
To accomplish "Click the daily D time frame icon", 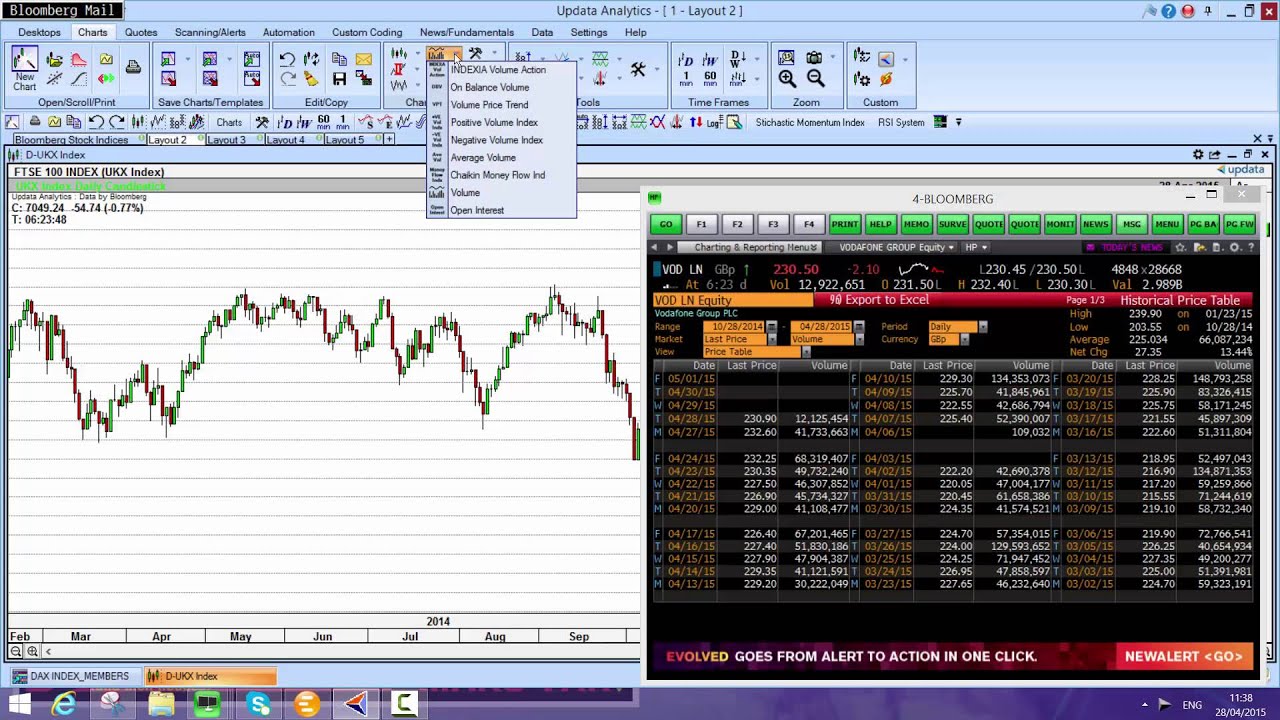I will [686, 60].
